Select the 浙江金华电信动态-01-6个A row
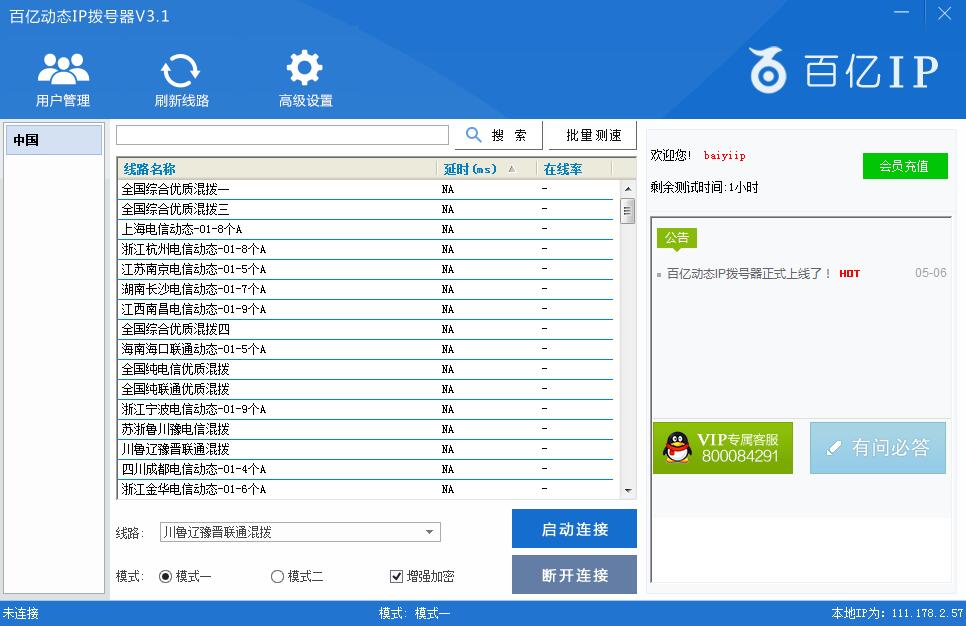 pos(365,489)
